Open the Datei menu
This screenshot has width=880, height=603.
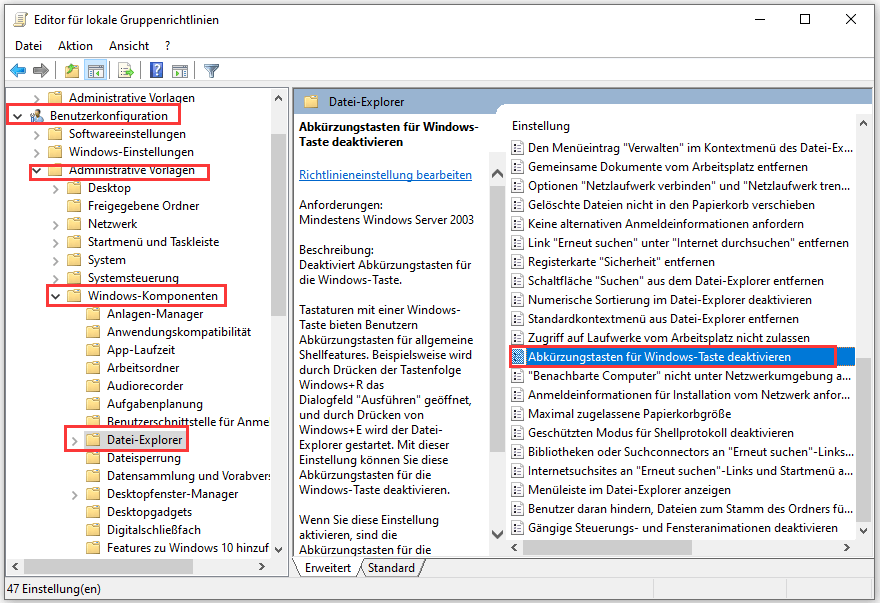(28, 45)
